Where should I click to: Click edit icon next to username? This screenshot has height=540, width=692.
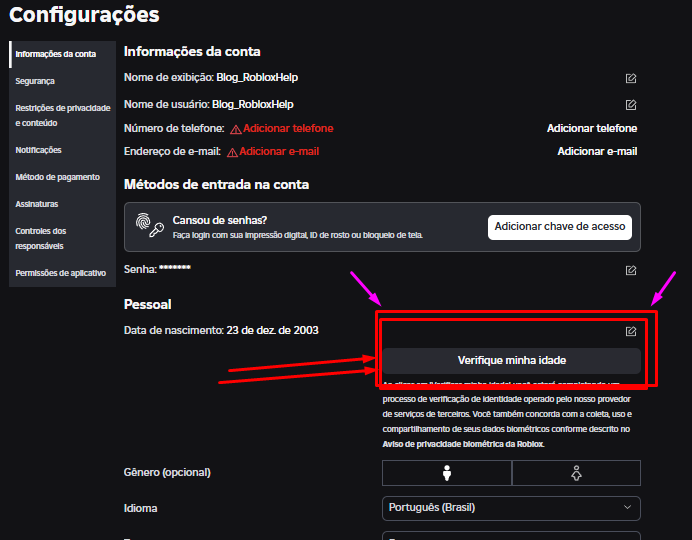point(630,104)
